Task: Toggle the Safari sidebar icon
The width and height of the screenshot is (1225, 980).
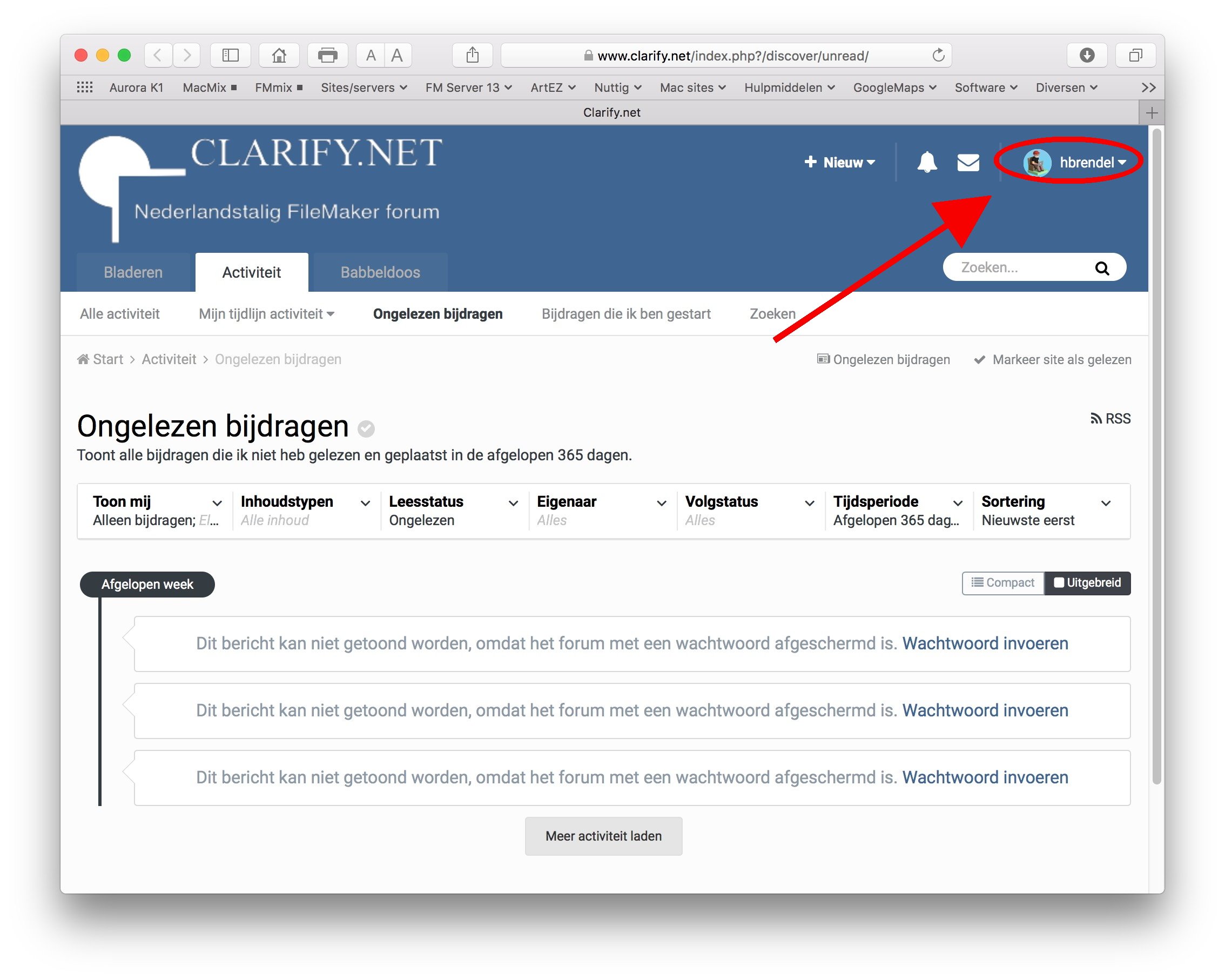Action: click(x=230, y=55)
